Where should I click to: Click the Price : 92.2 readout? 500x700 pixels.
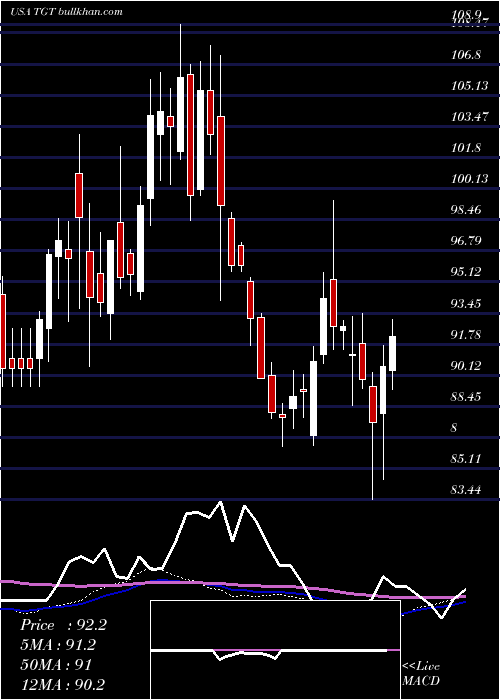pos(63,625)
